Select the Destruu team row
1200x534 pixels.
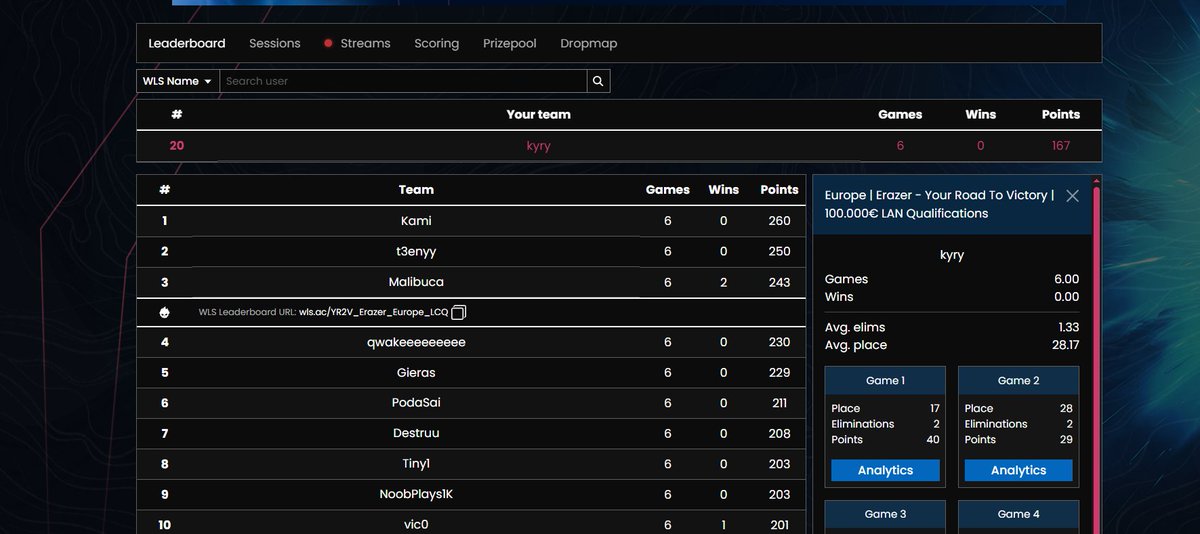[x=471, y=433]
